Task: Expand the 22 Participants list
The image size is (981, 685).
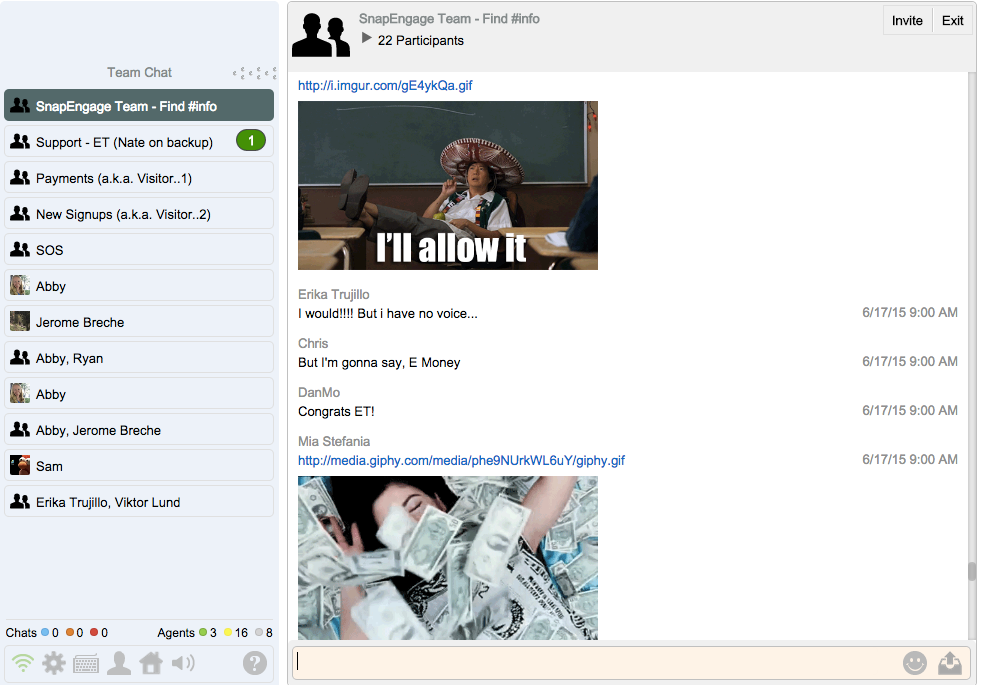Action: (x=367, y=39)
